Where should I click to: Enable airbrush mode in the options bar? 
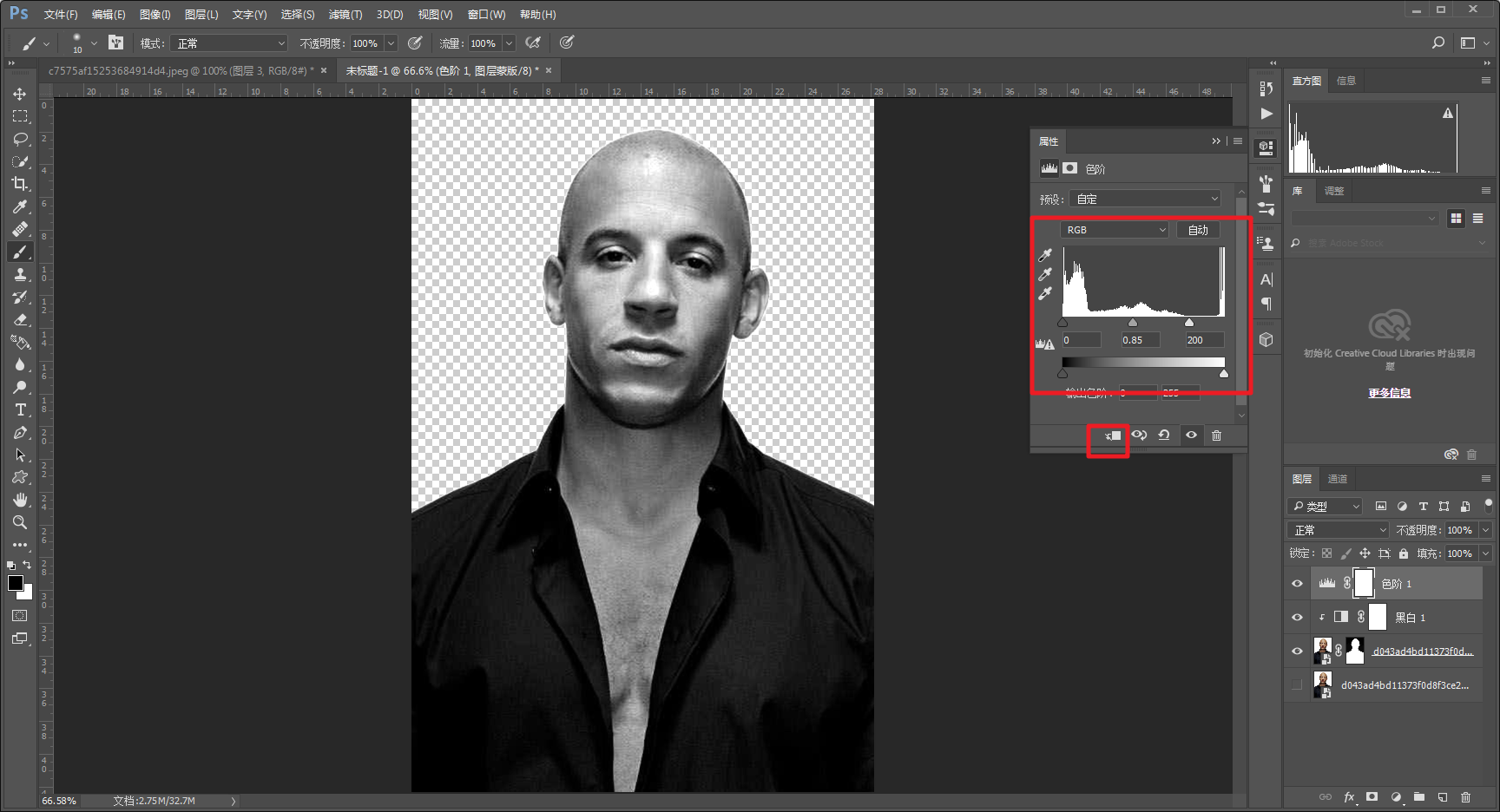click(533, 43)
